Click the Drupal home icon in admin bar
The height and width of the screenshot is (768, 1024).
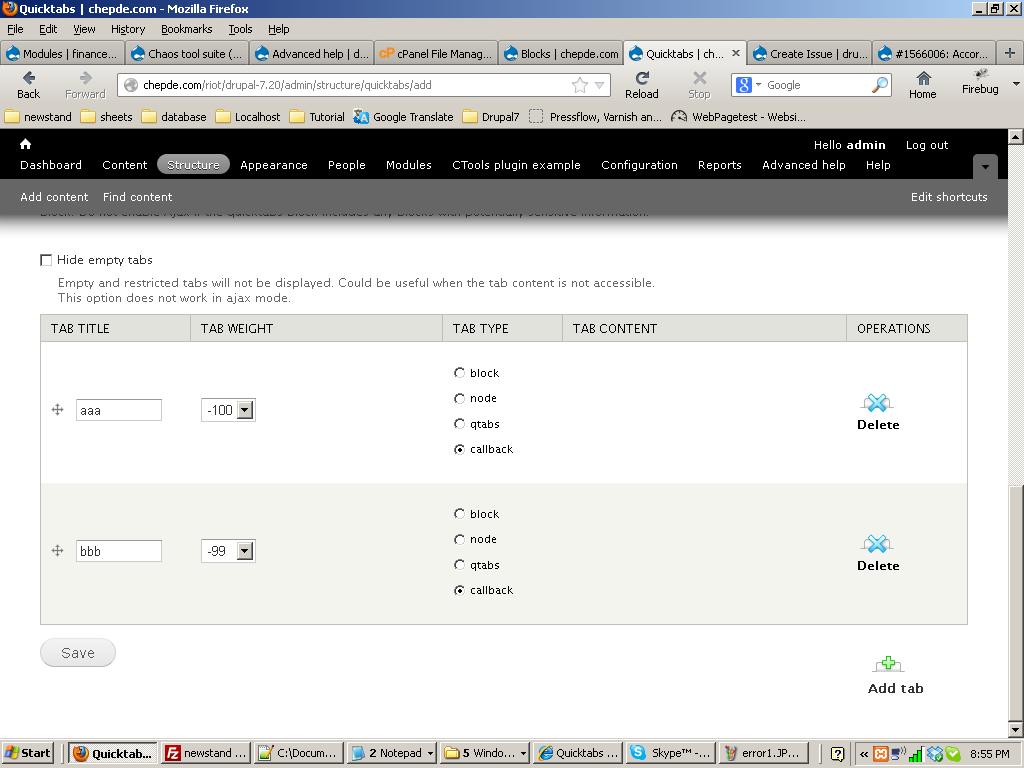25,144
